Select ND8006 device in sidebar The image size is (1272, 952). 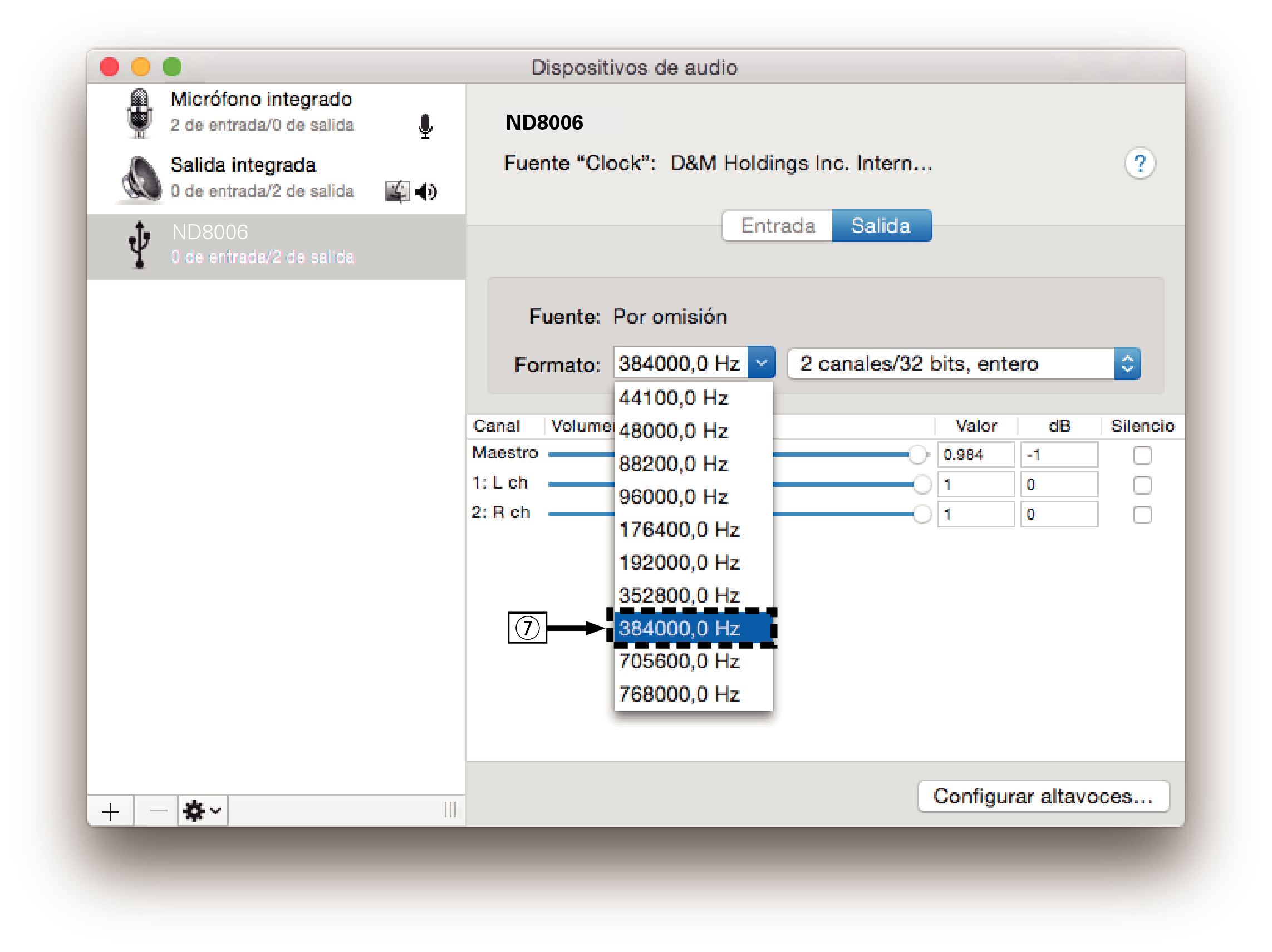click(276, 246)
